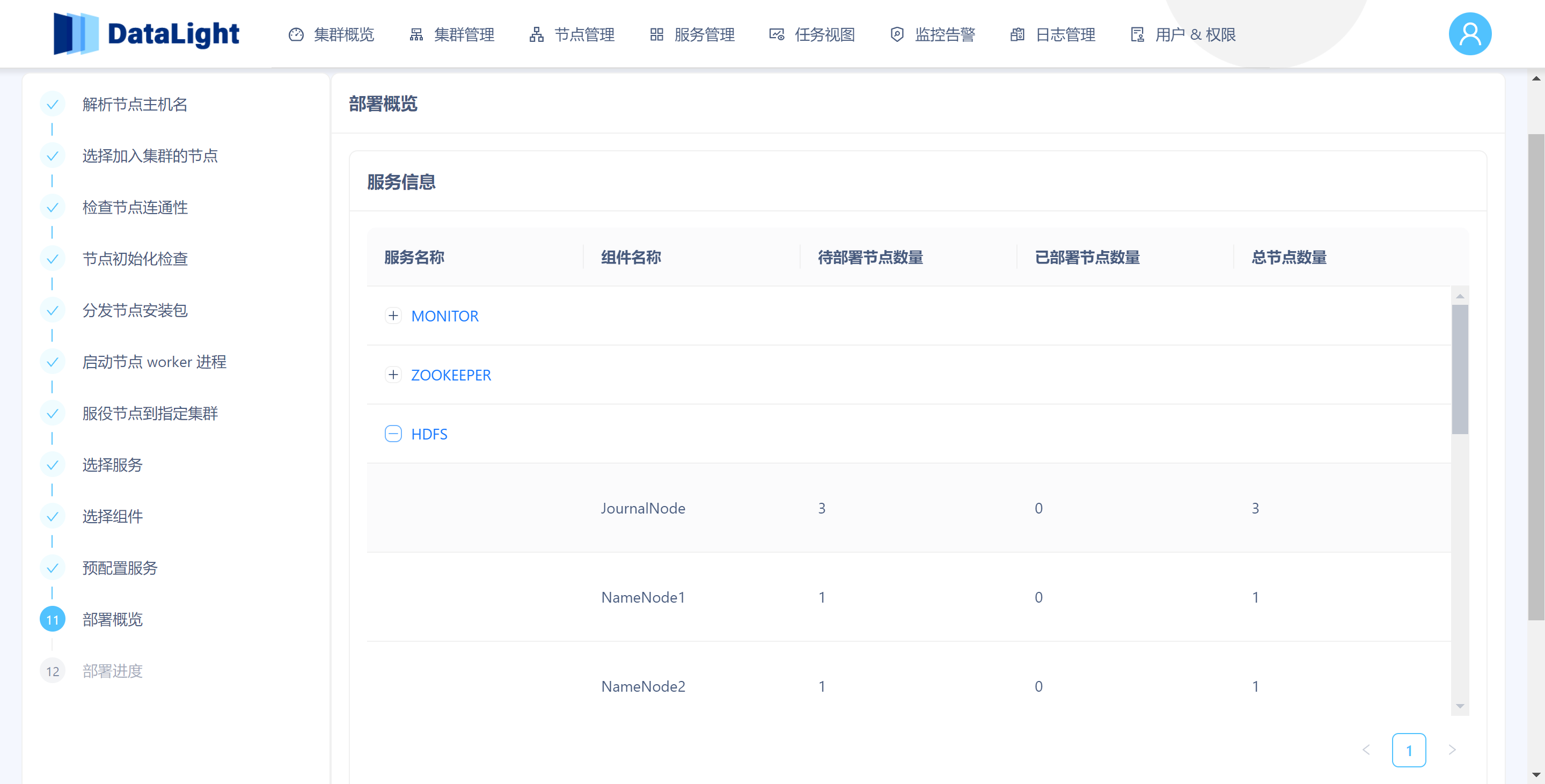Image resolution: width=1545 pixels, height=784 pixels.
Task: Click the 已部署节点数量 column header
Action: click(x=1087, y=258)
